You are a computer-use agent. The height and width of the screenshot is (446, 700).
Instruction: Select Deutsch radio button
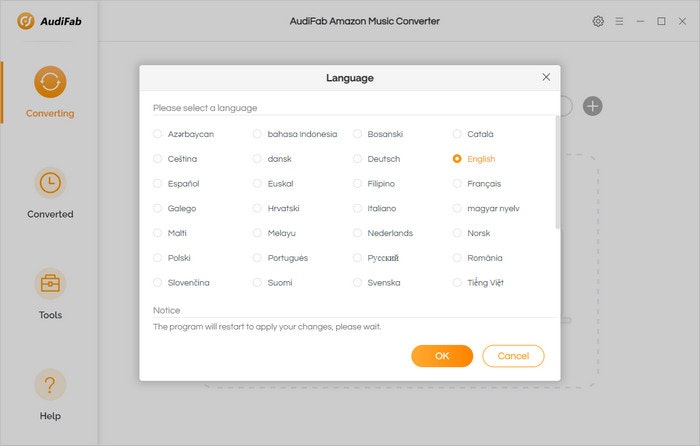[357, 158]
